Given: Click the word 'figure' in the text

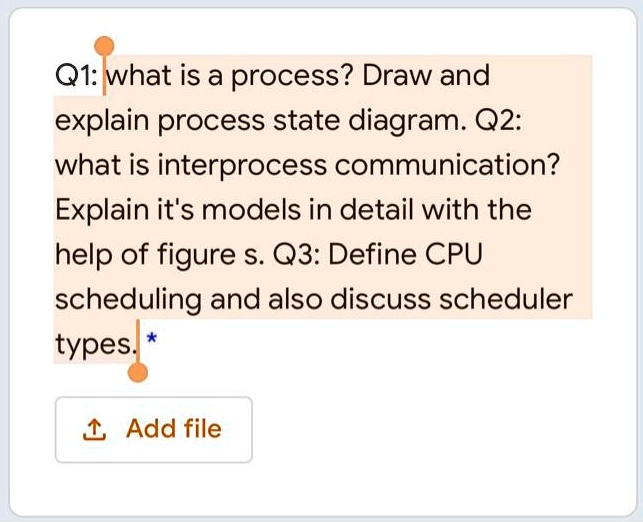Looking at the screenshot, I should (x=195, y=255).
